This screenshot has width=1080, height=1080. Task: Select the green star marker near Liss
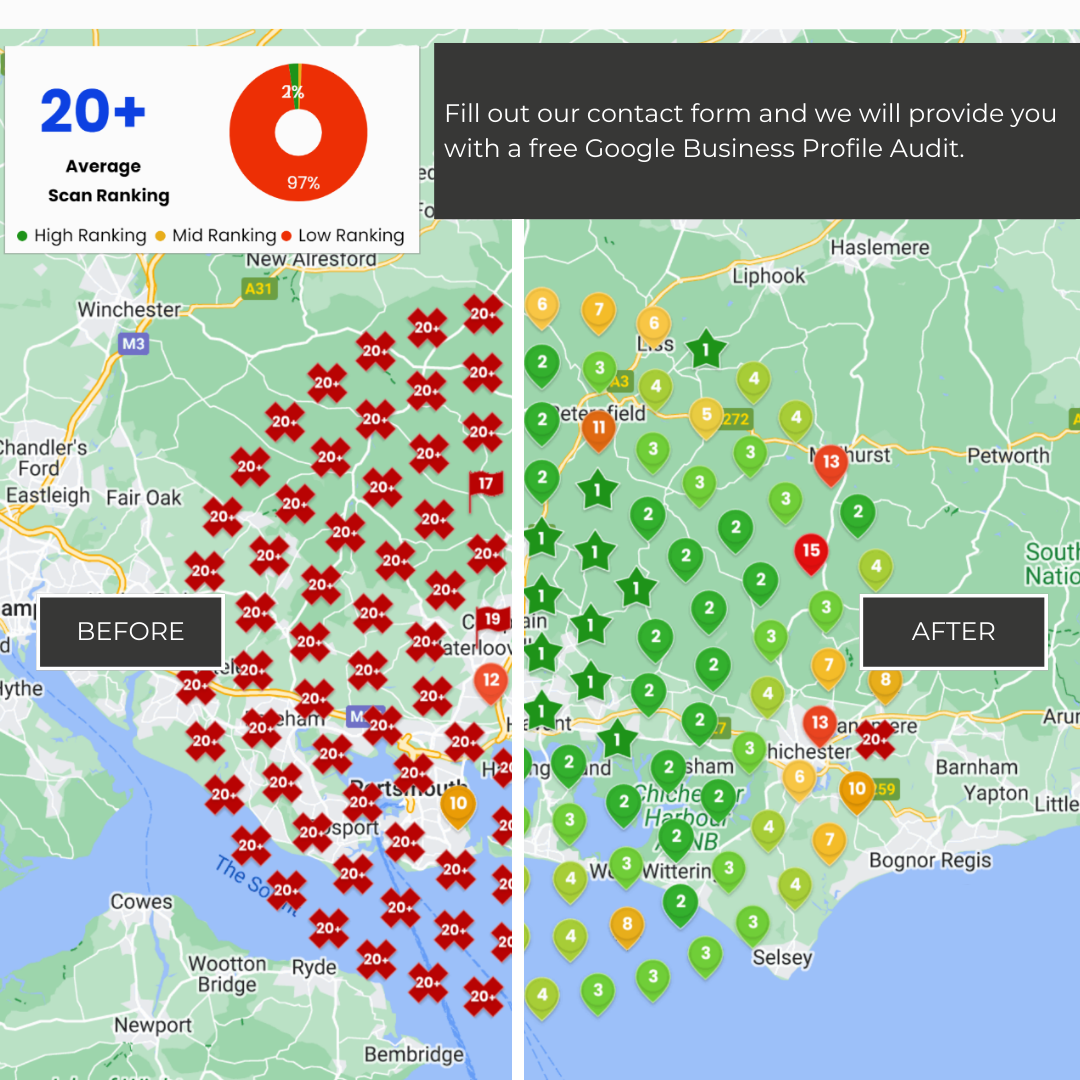coord(706,350)
